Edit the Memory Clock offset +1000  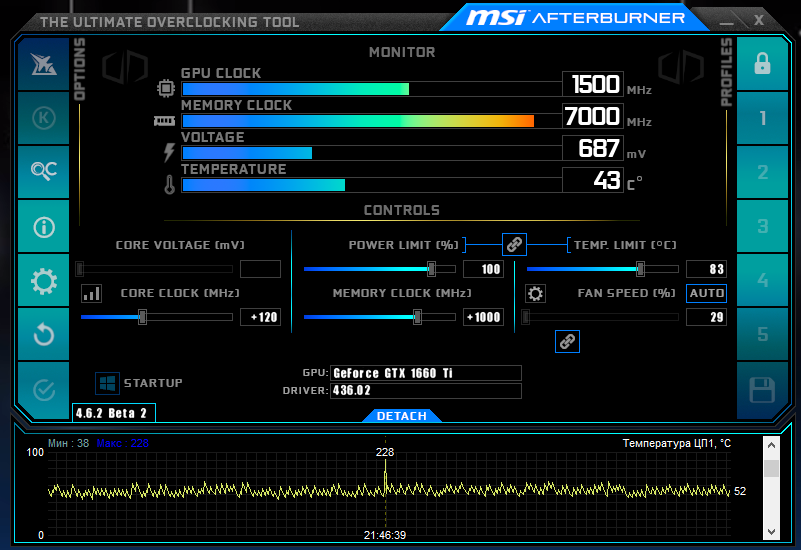(x=483, y=317)
